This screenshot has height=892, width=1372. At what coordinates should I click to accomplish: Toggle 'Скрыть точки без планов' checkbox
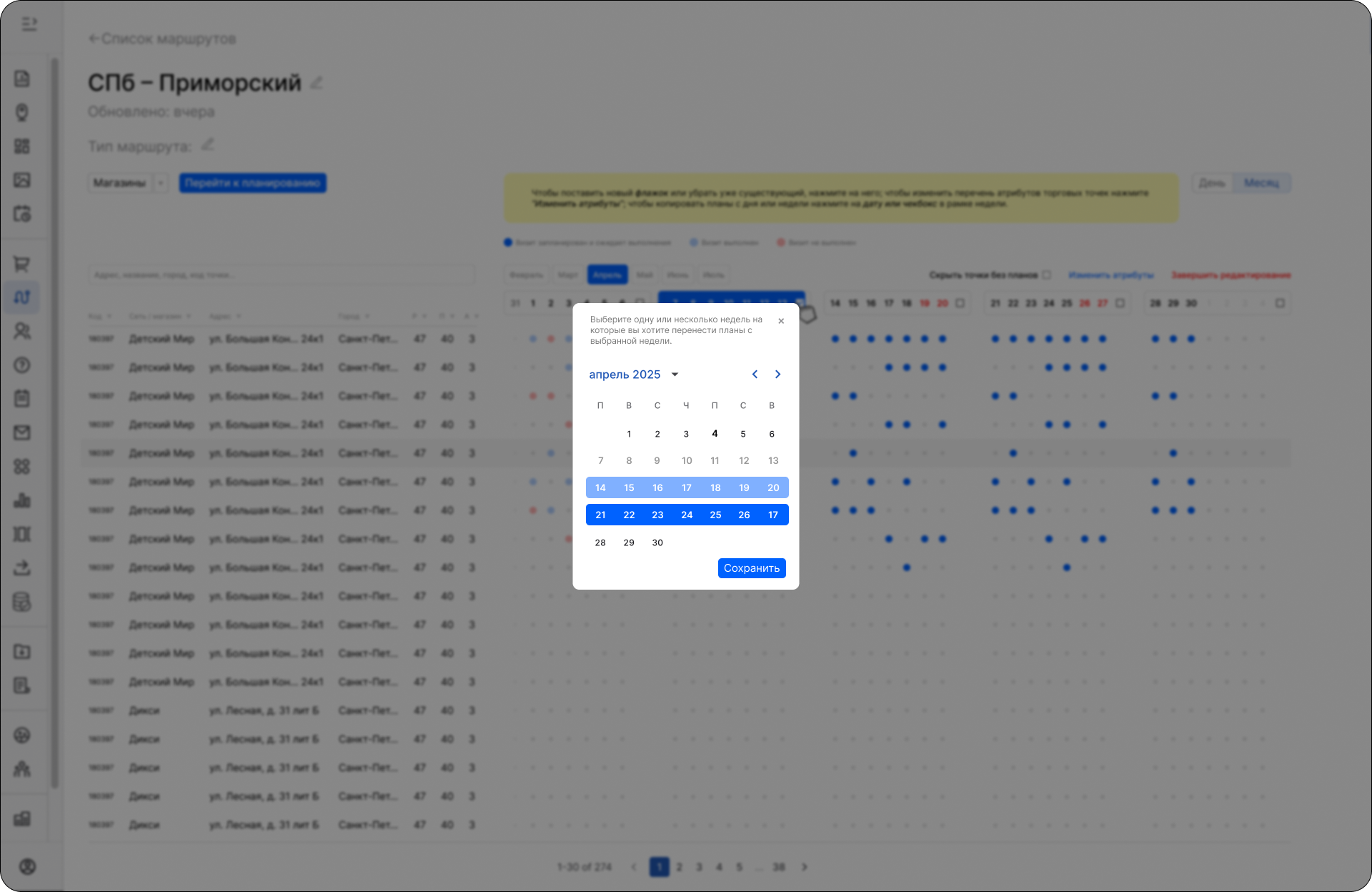1047,275
